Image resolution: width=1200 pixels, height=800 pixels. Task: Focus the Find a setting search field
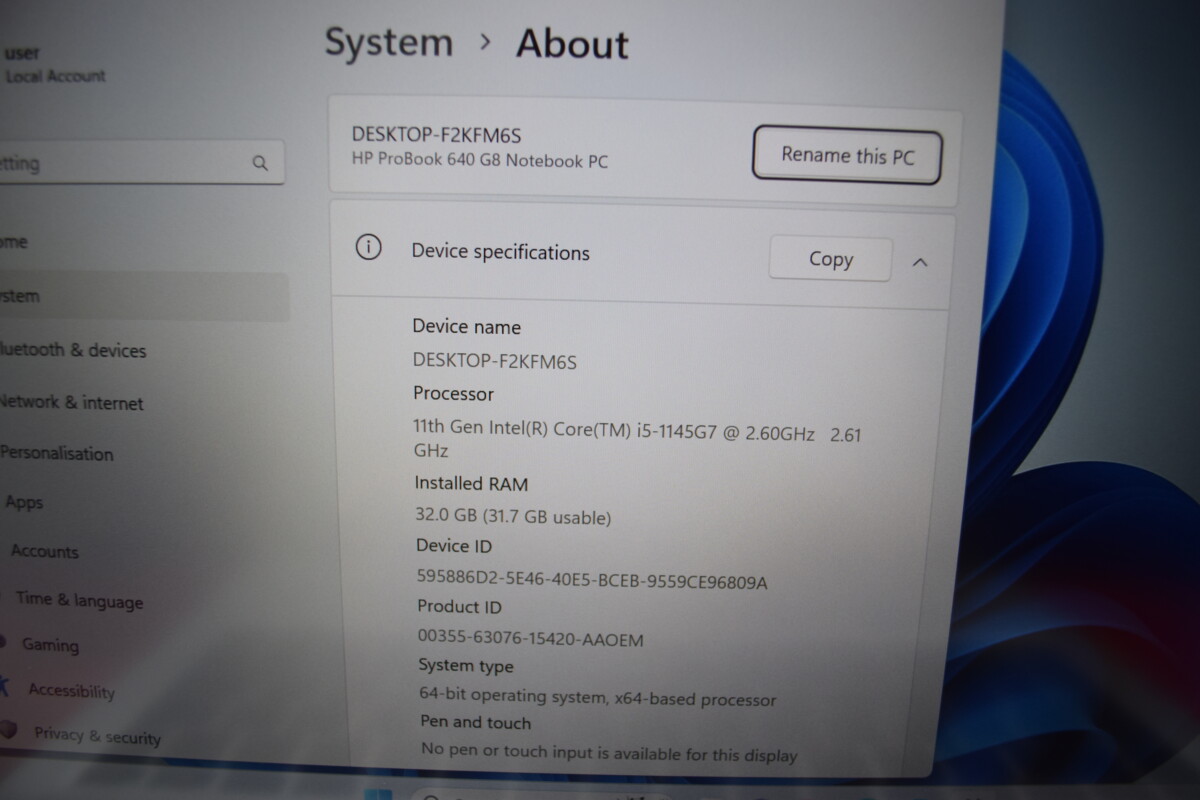(140, 163)
